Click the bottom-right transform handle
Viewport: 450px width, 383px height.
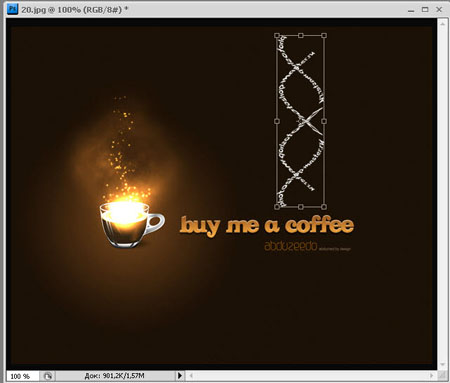tap(324, 207)
